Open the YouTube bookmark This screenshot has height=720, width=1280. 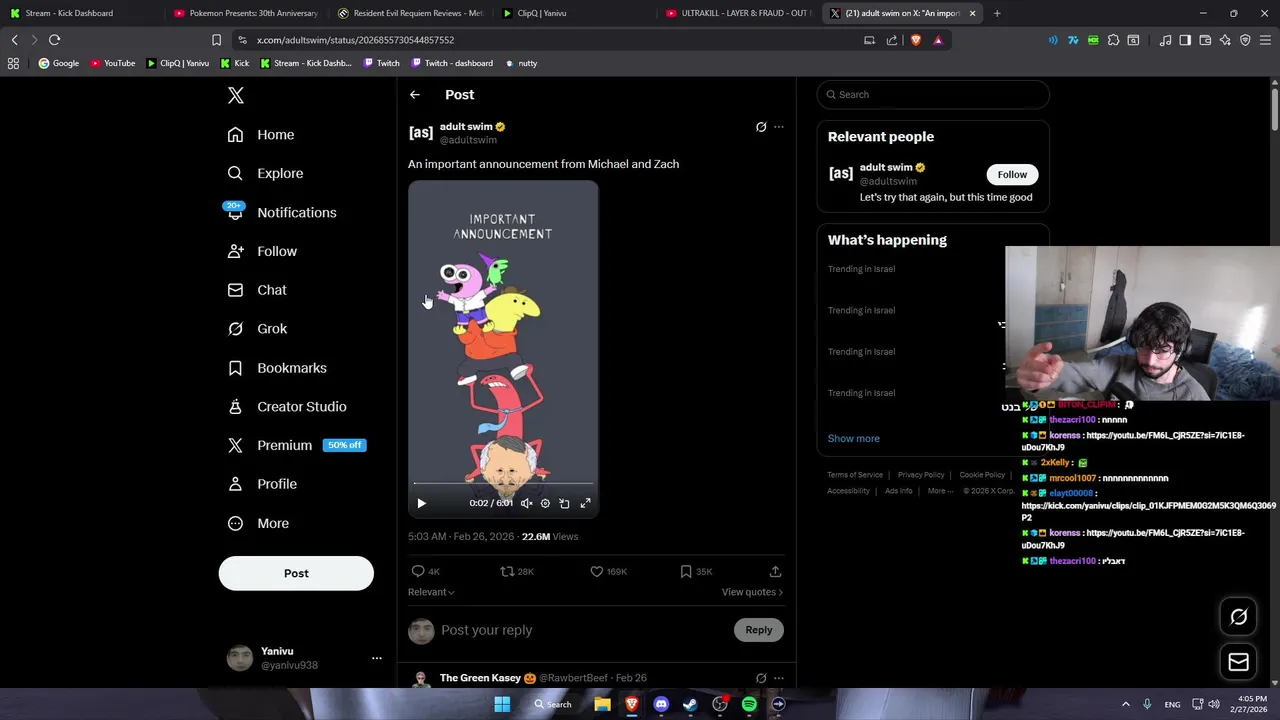(x=112, y=63)
